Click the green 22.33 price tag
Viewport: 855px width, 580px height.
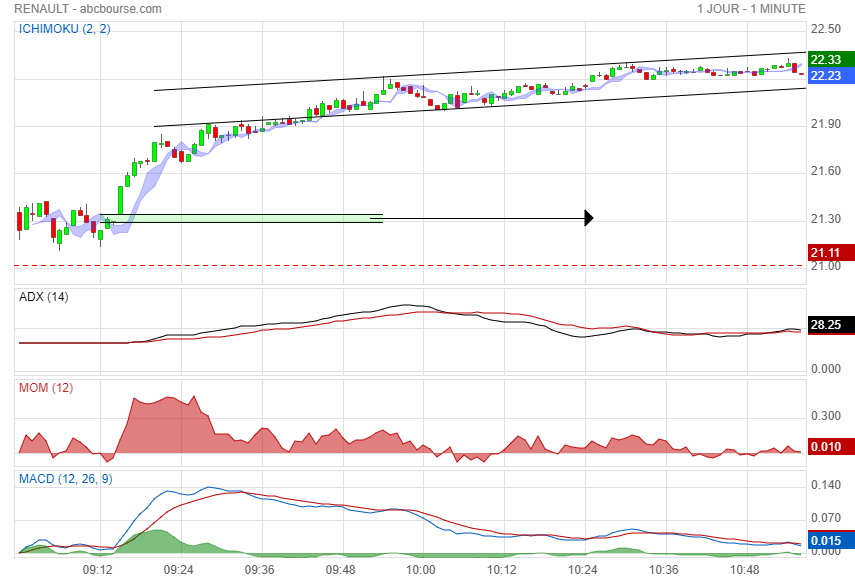point(830,59)
